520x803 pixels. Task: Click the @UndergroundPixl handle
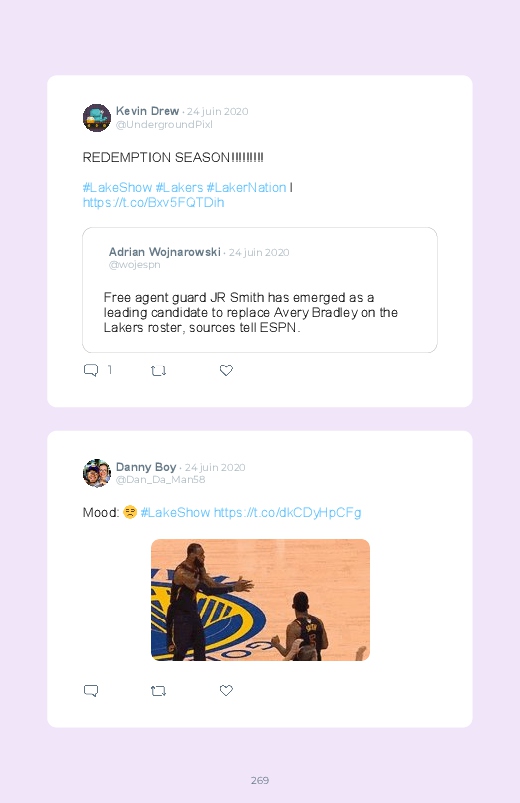[164, 124]
